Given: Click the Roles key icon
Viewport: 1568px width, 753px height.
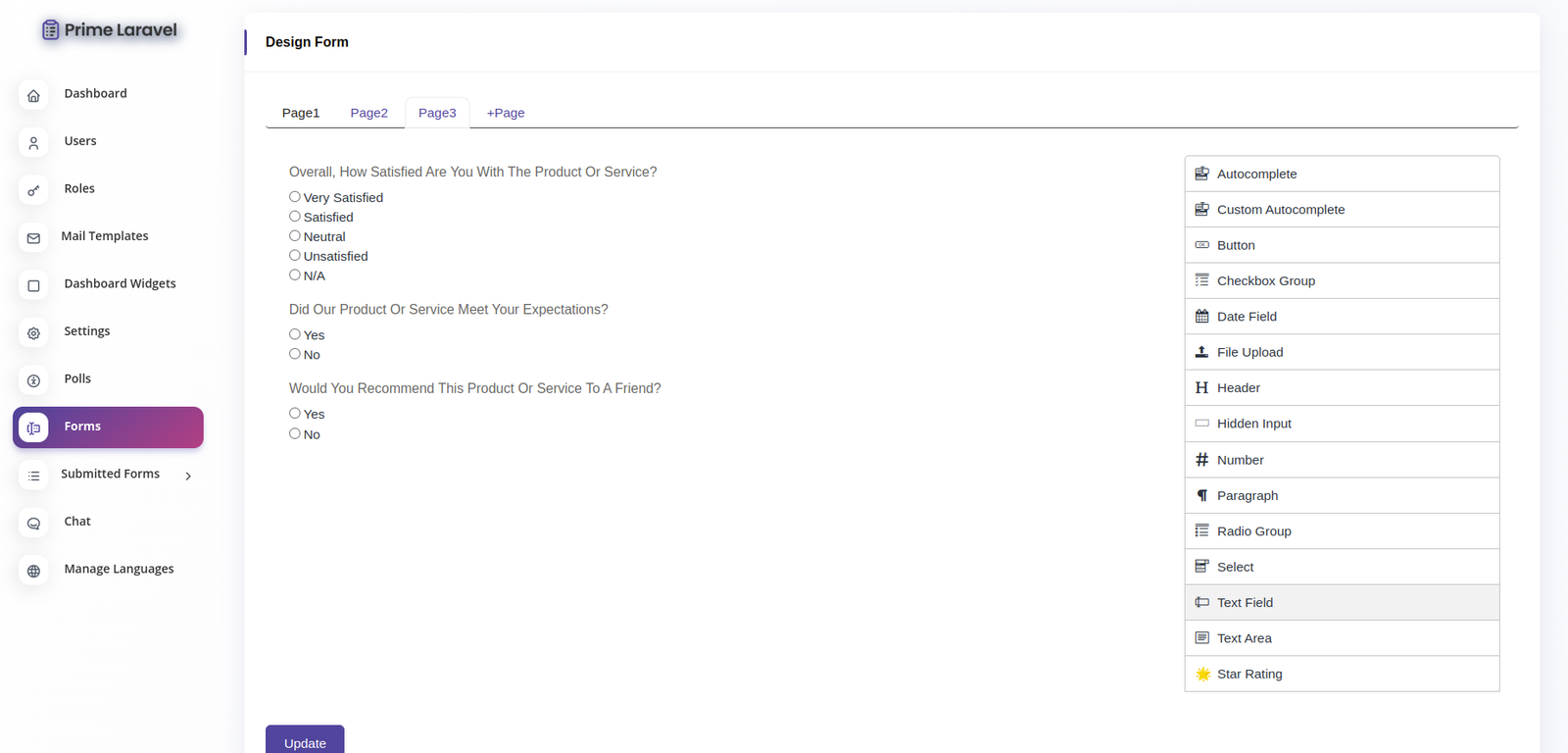Looking at the screenshot, I should click(x=33, y=190).
